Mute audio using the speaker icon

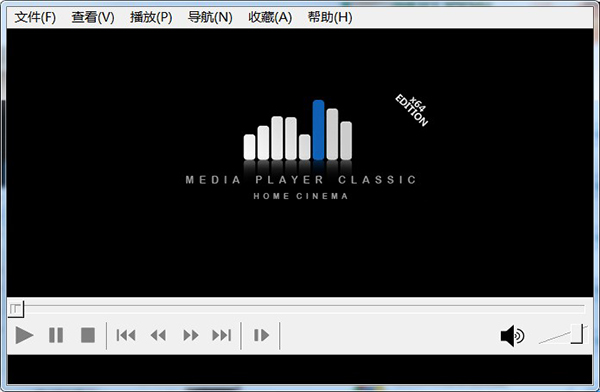(512, 336)
